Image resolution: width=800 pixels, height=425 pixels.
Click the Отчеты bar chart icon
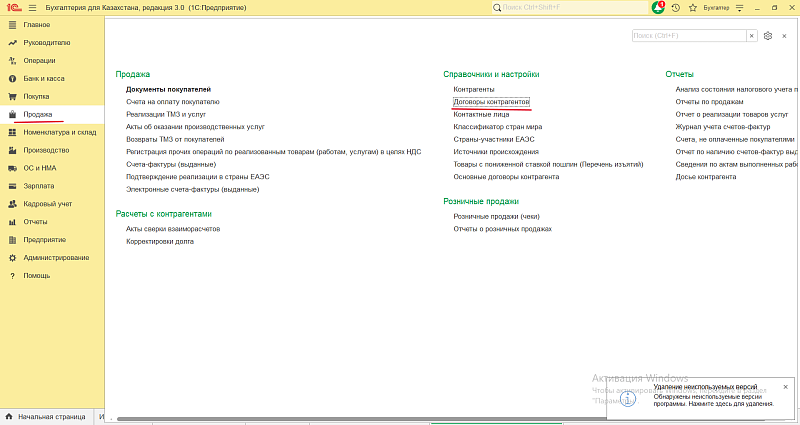13,222
